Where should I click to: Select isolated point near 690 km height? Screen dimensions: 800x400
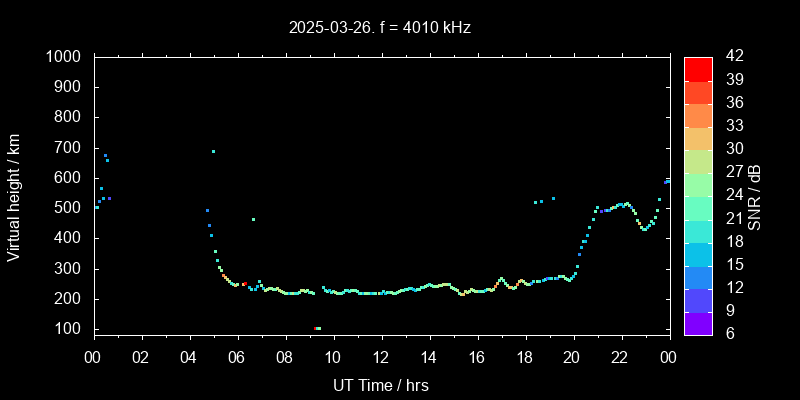[x=213, y=151]
